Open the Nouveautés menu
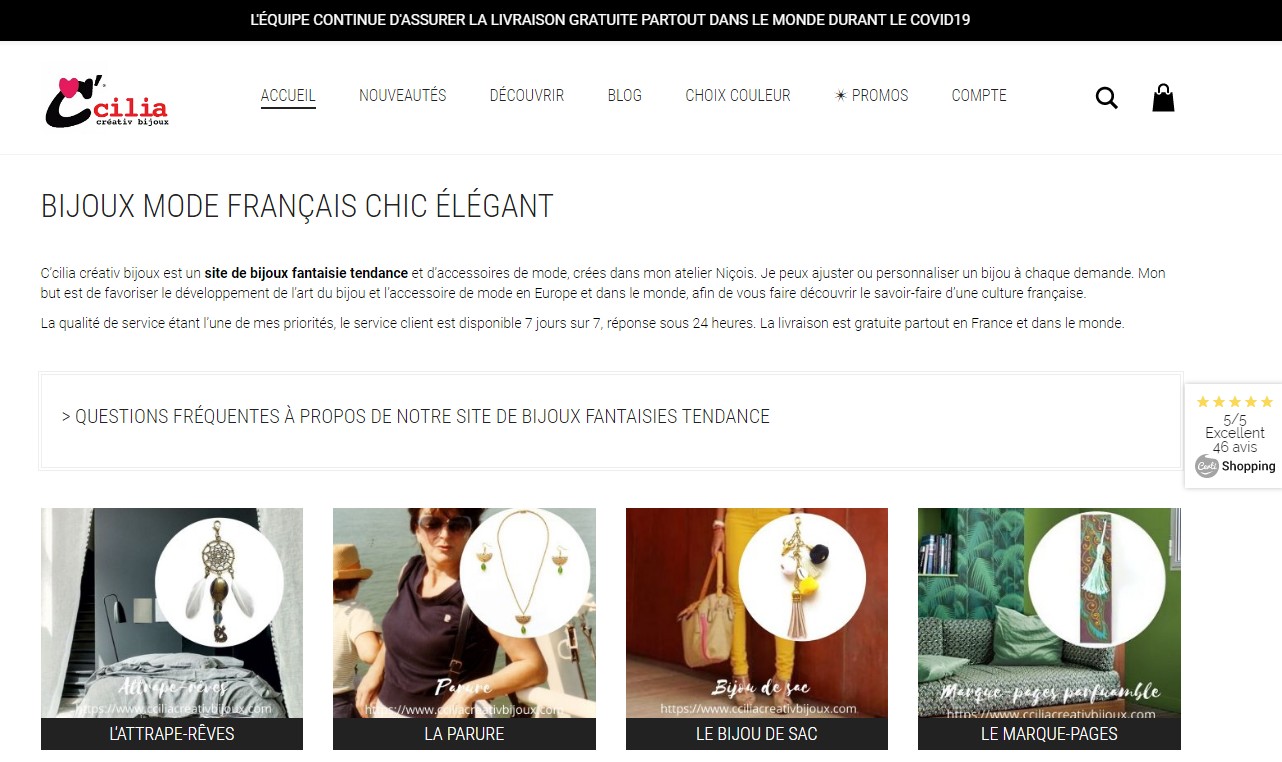1282x762 pixels. [403, 96]
